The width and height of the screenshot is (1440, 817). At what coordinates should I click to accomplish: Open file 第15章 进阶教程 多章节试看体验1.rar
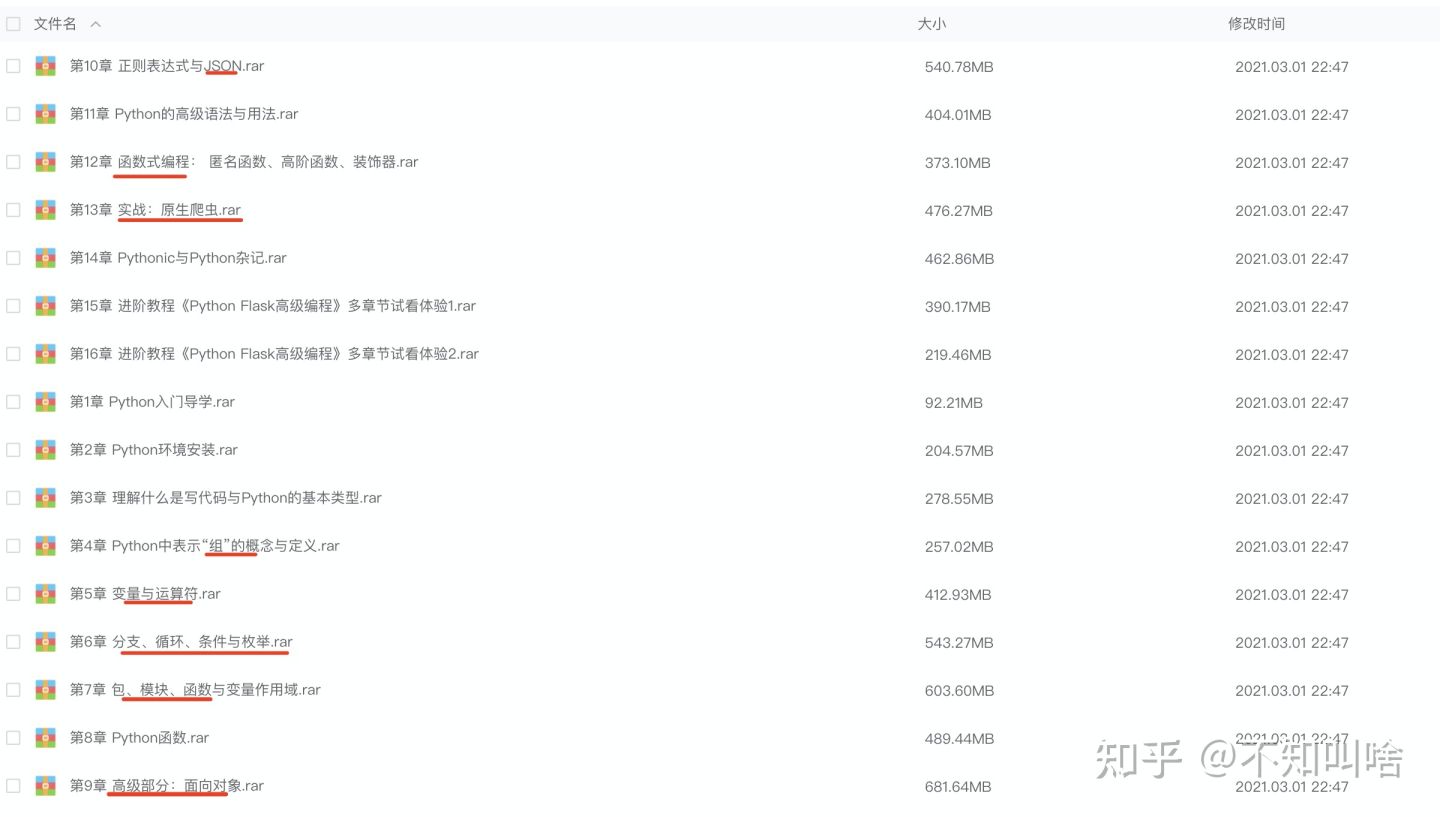point(273,306)
